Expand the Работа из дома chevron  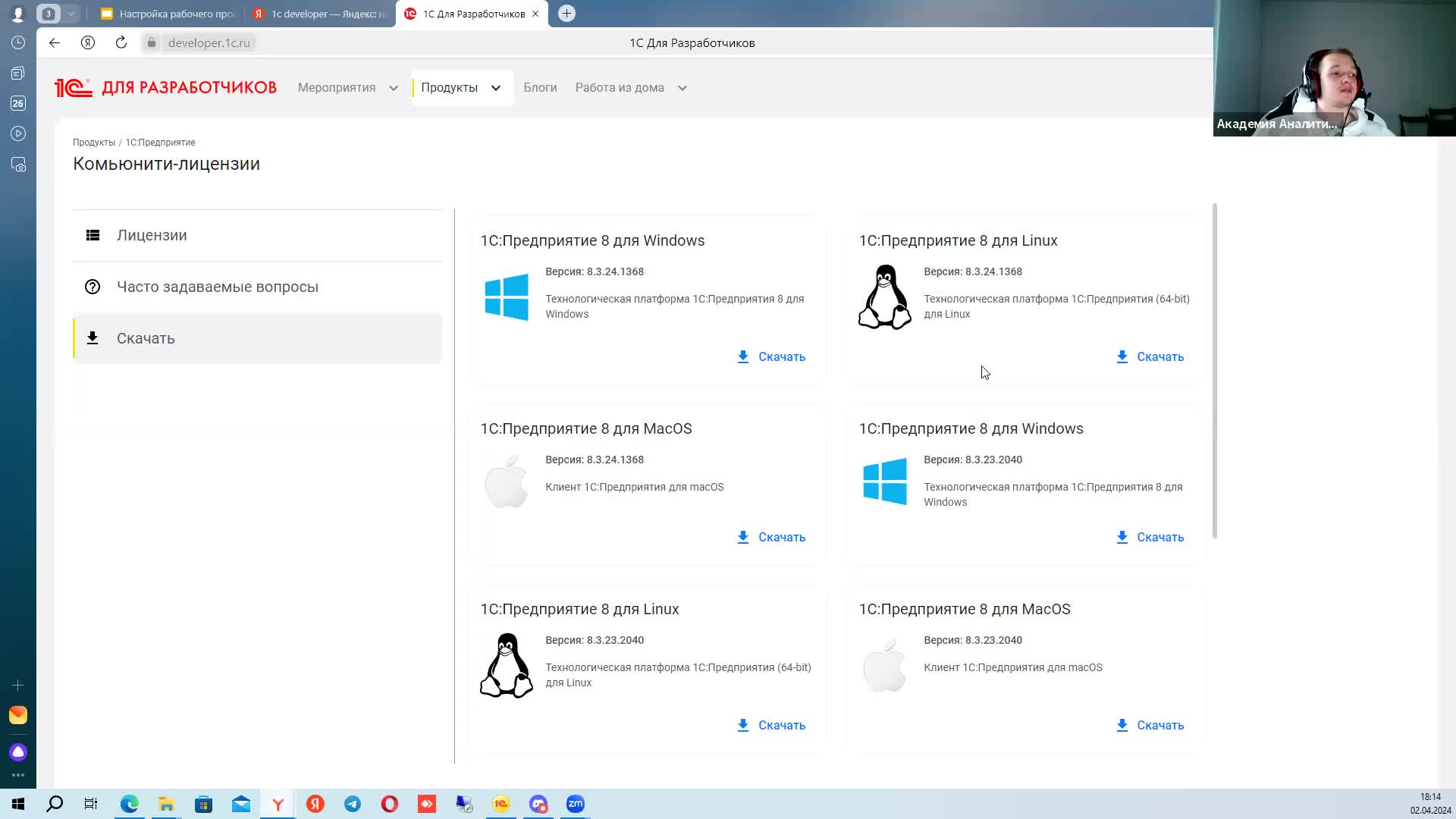pyautogui.click(x=682, y=88)
